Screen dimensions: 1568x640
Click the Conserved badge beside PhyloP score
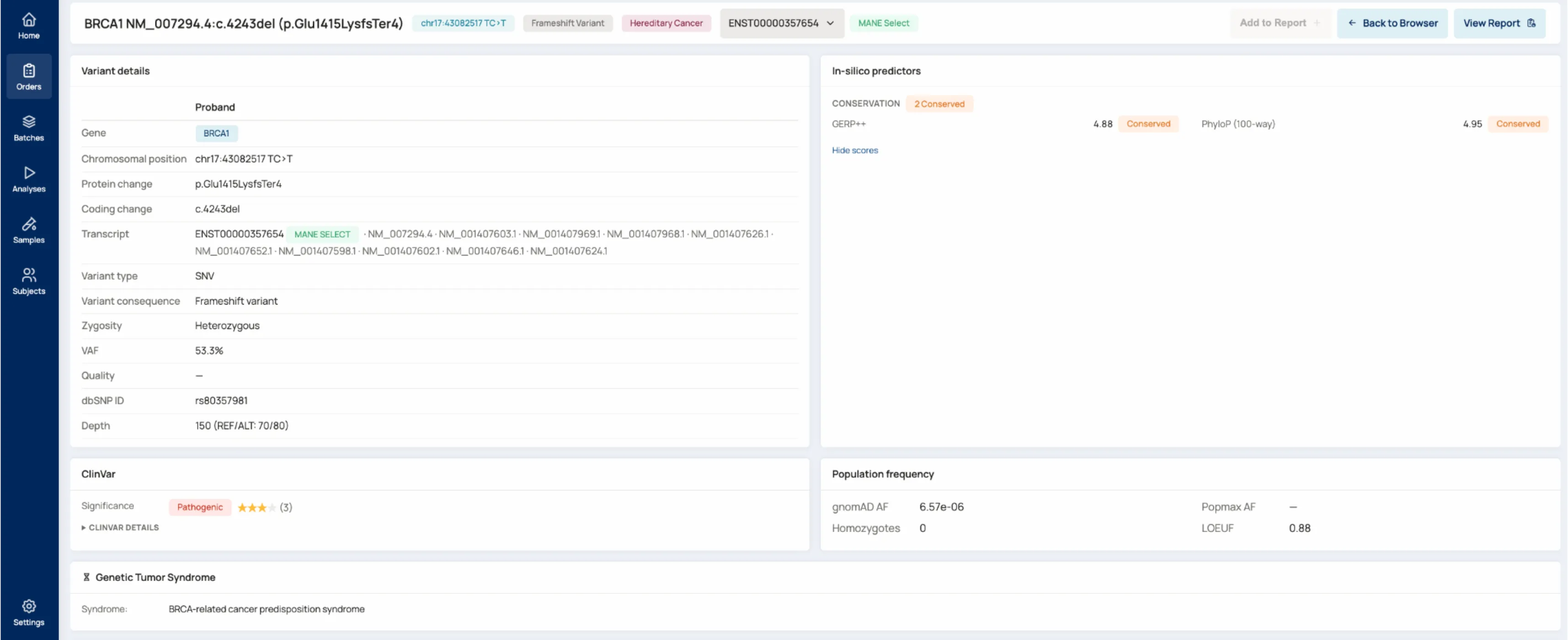coord(1517,124)
